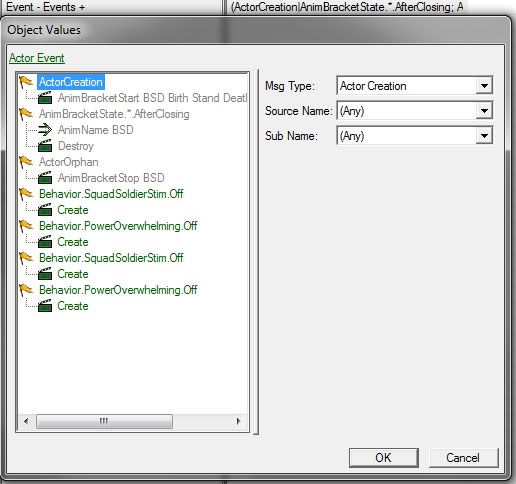Screen dimensions: 516x484
Task: Click the Sub Name label
Action: (x=291, y=136)
